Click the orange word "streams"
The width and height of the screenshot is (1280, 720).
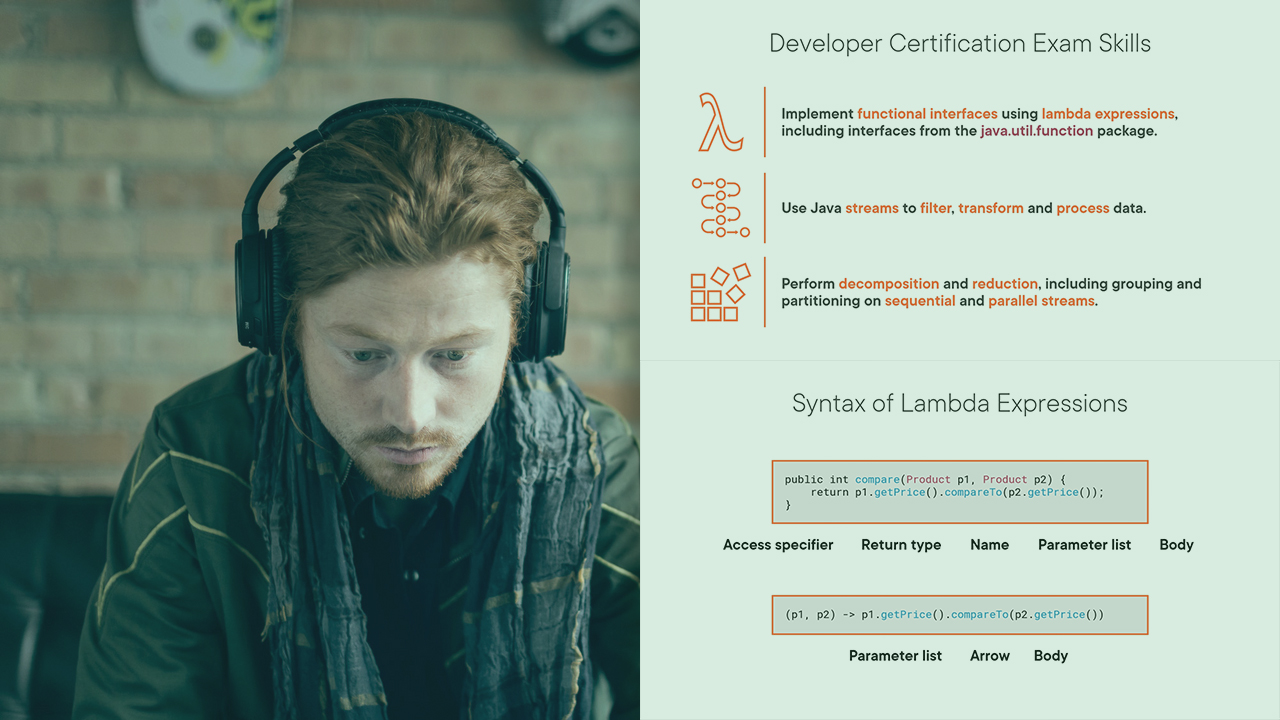click(x=873, y=208)
